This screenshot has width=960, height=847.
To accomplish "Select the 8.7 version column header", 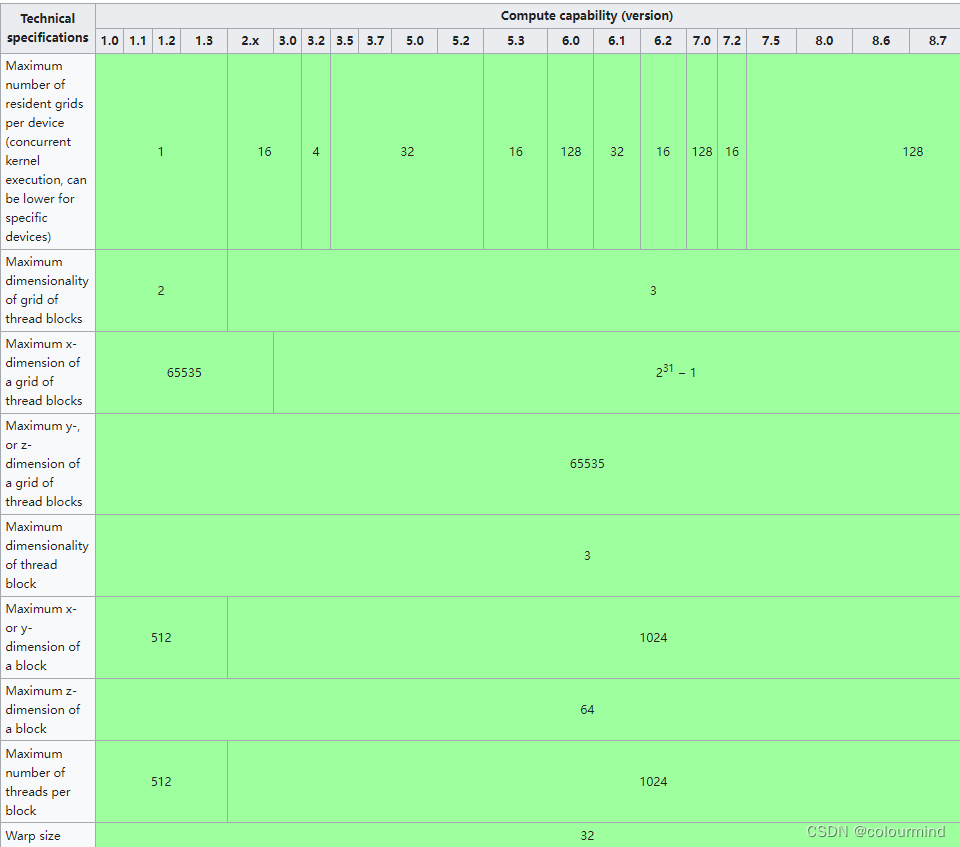I will click(937, 41).
